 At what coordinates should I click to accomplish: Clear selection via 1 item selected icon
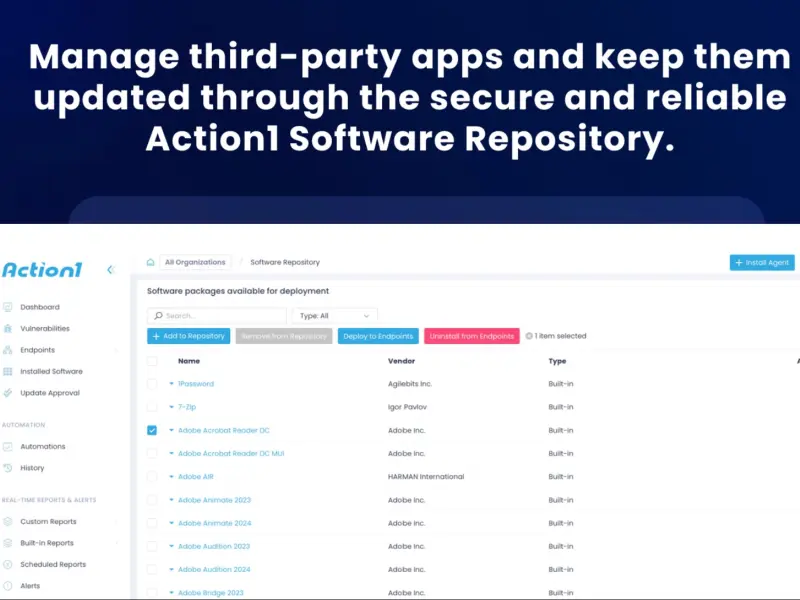point(529,336)
